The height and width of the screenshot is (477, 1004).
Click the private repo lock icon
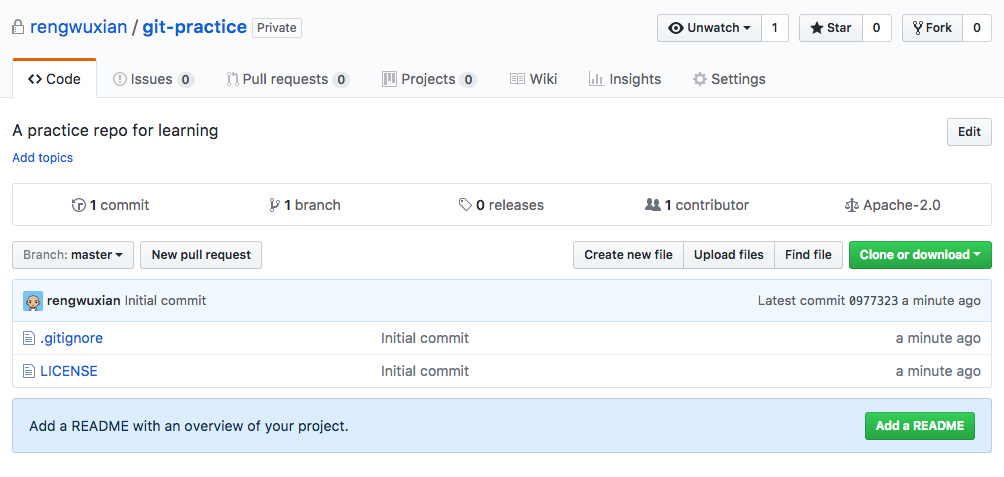point(18,28)
